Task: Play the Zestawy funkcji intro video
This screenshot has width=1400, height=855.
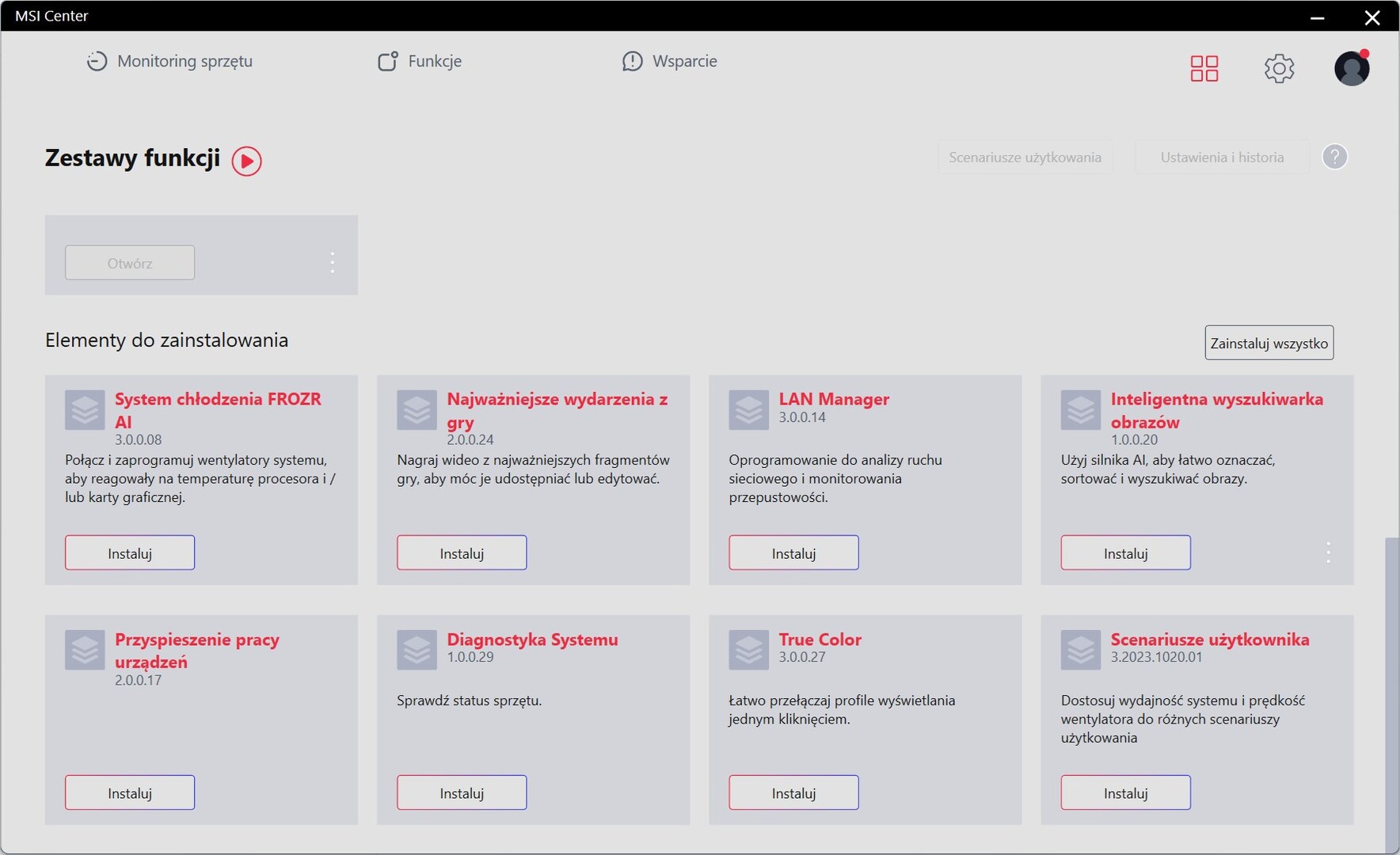Action: (246, 161)
